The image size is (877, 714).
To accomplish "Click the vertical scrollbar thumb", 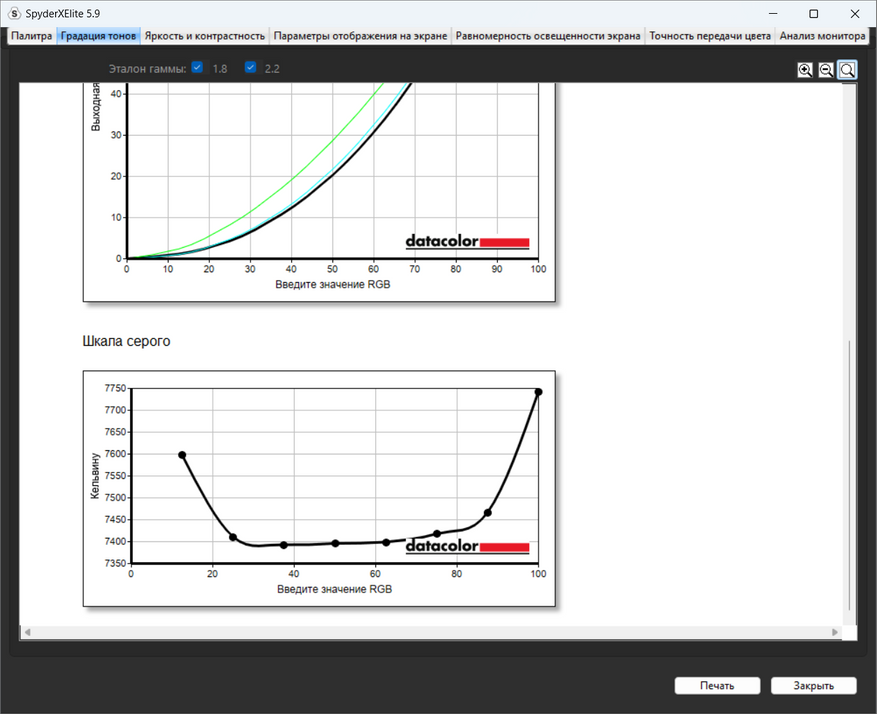I will point(849,475).
